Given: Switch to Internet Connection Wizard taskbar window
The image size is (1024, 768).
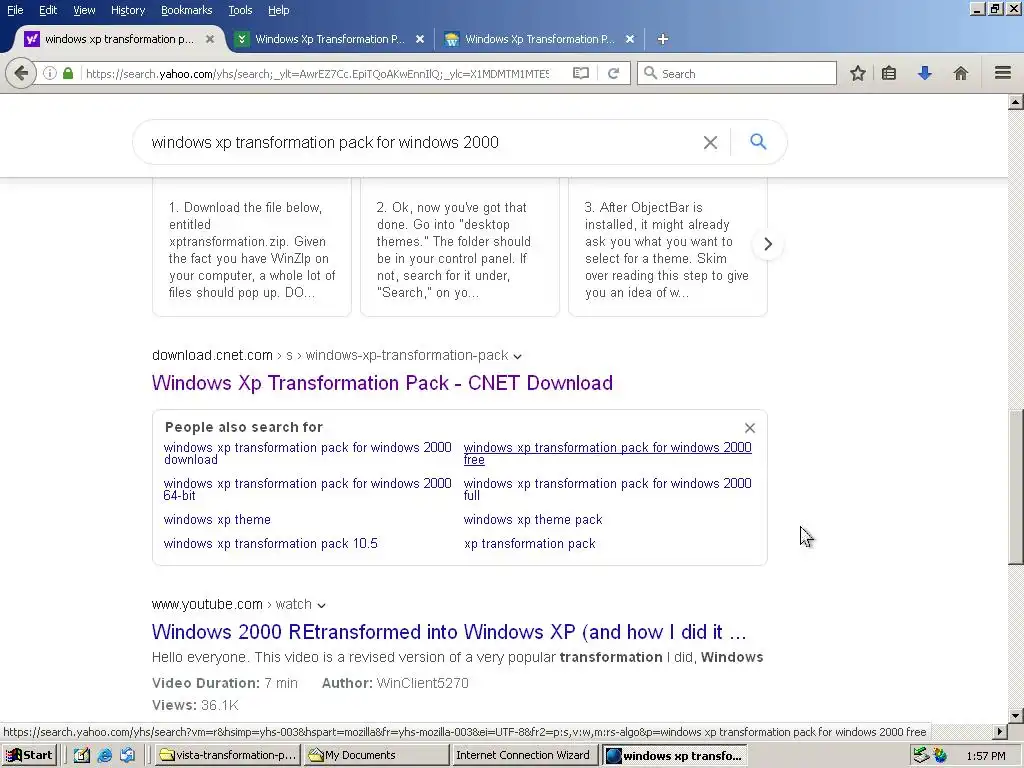Looking at the screenshot, I should pos(524,756).
